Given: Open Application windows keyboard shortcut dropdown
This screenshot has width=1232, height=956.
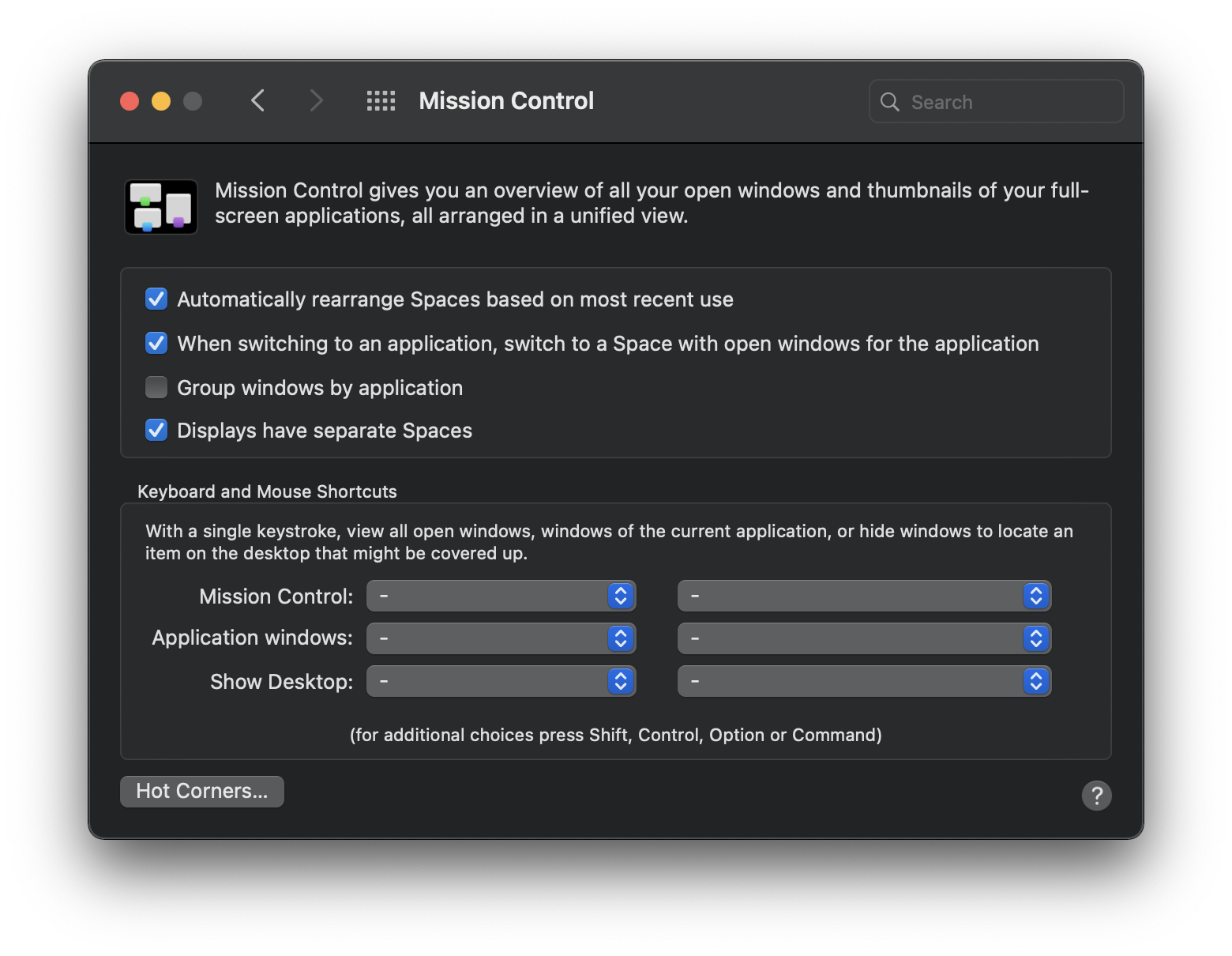Looking at the screenshot, I should coord(501,638).
